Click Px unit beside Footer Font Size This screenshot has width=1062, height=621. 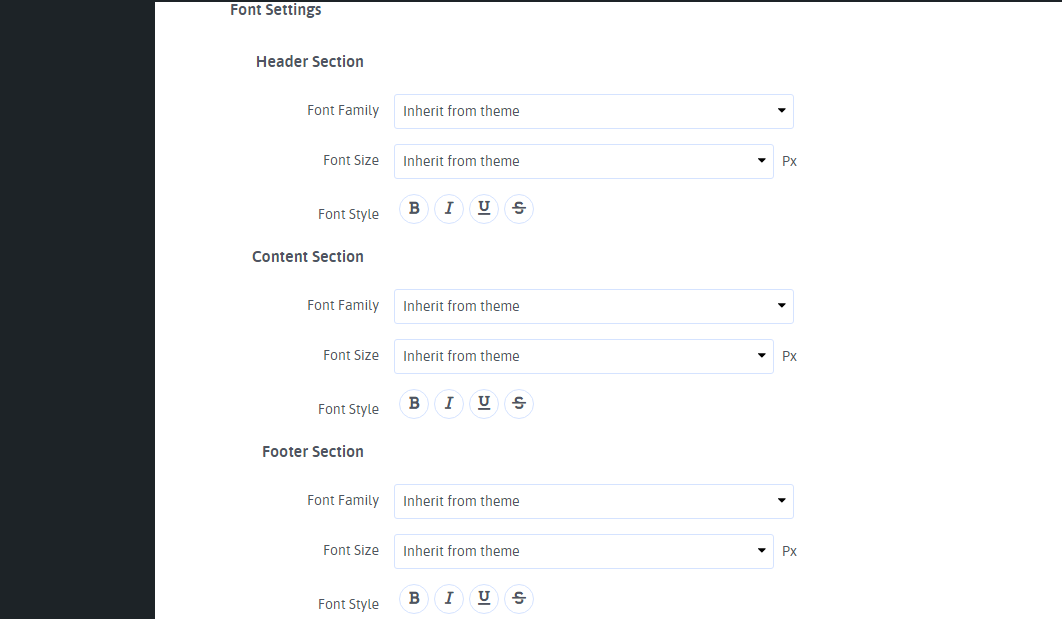coord(790,551)
